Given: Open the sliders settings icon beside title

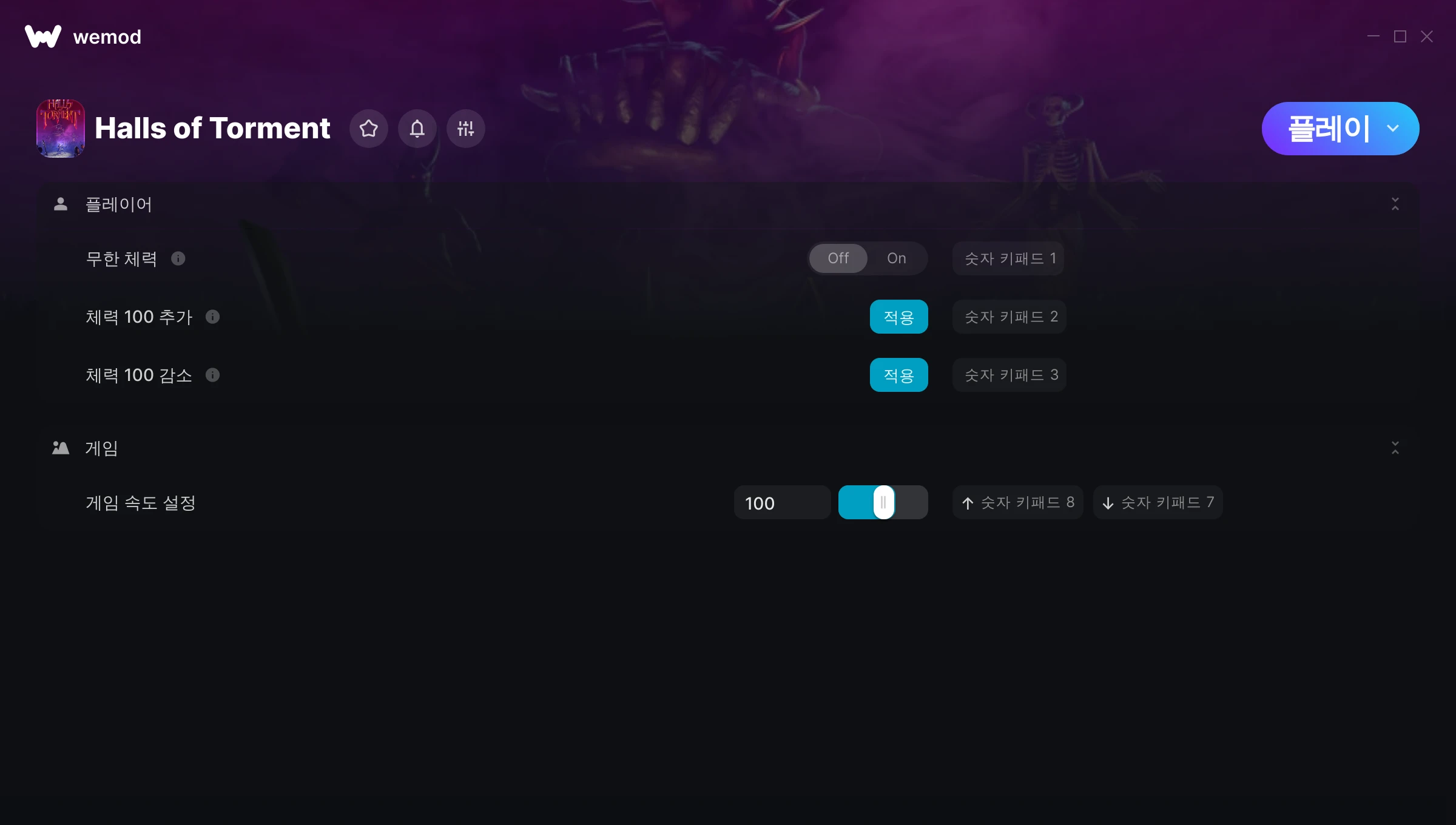Looking at the screenshot, I should 465,128.
